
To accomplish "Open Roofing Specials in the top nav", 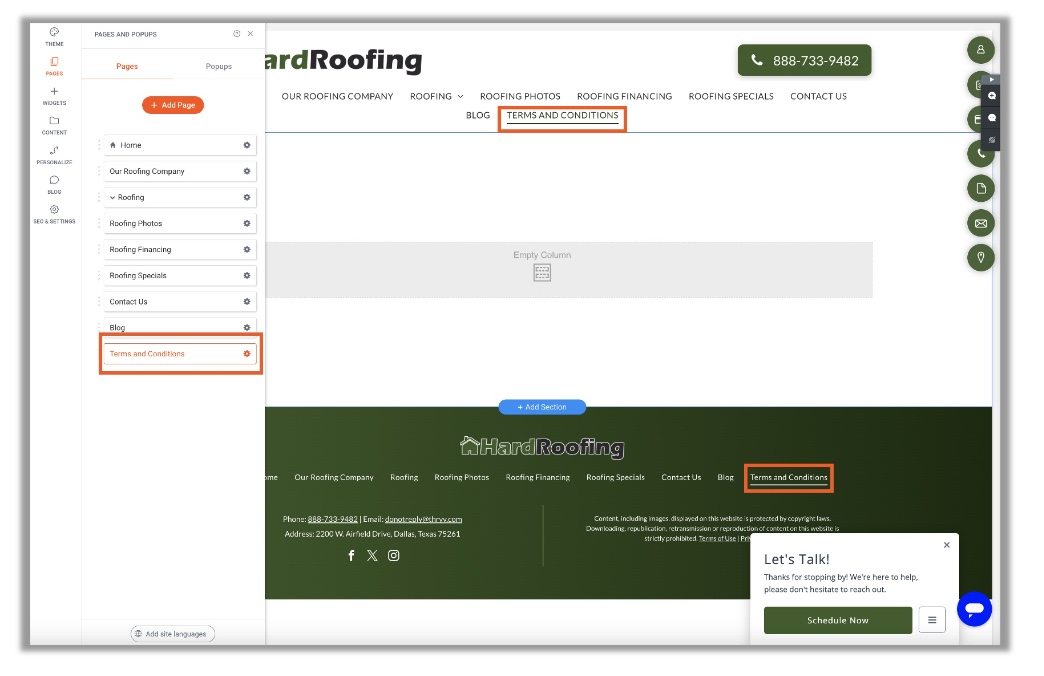I will point(731,96).
